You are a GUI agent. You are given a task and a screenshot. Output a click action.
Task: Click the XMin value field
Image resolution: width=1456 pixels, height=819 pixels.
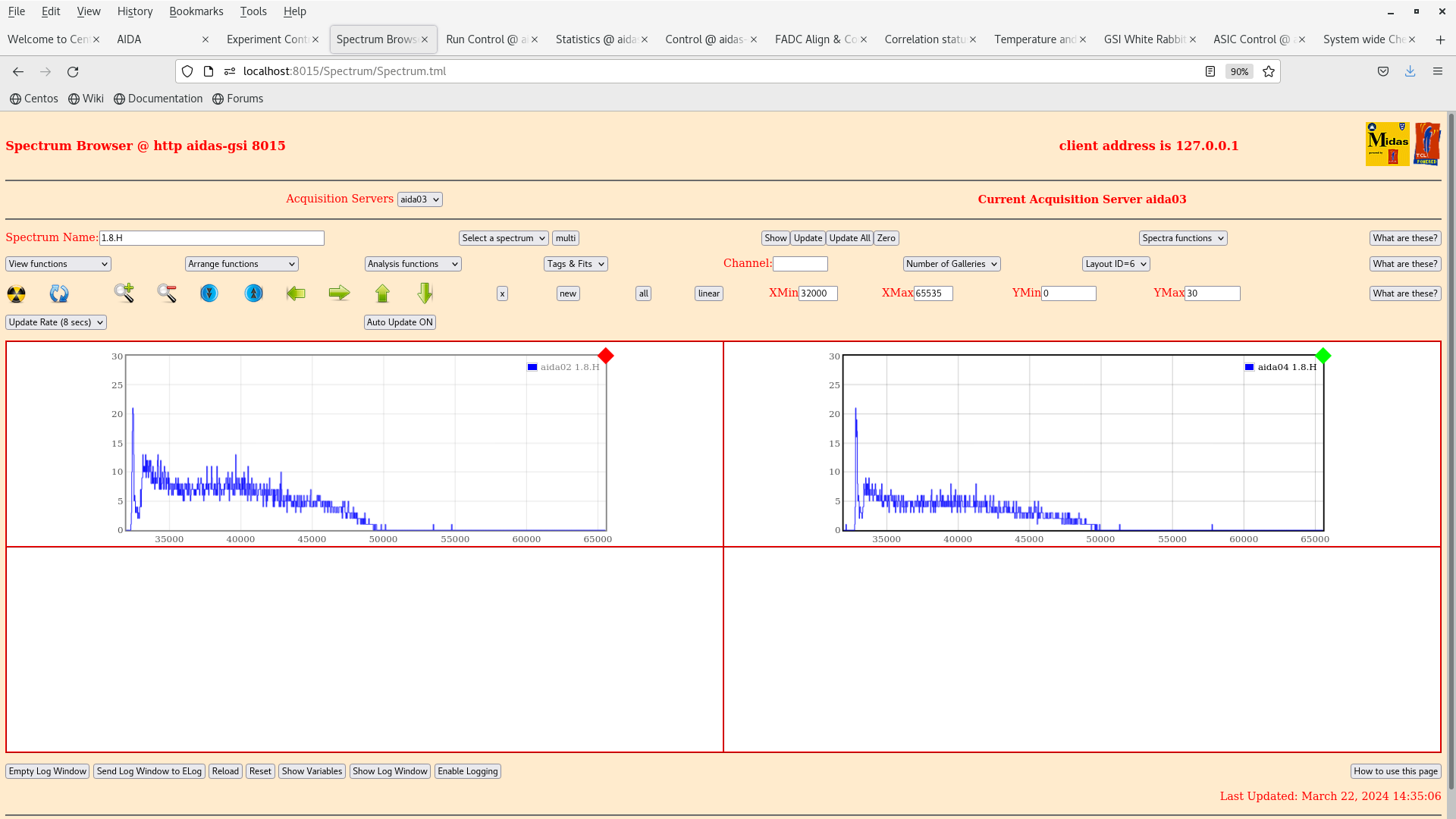tap(817, 293)
